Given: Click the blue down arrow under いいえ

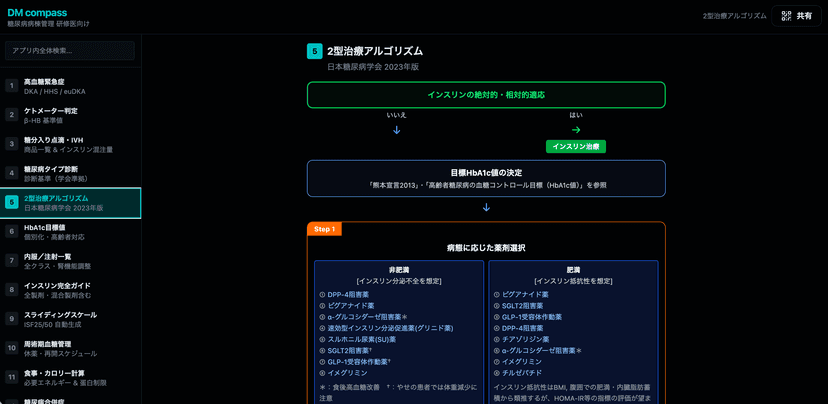Looking at the screenshot, I should (x=397, y=130).
